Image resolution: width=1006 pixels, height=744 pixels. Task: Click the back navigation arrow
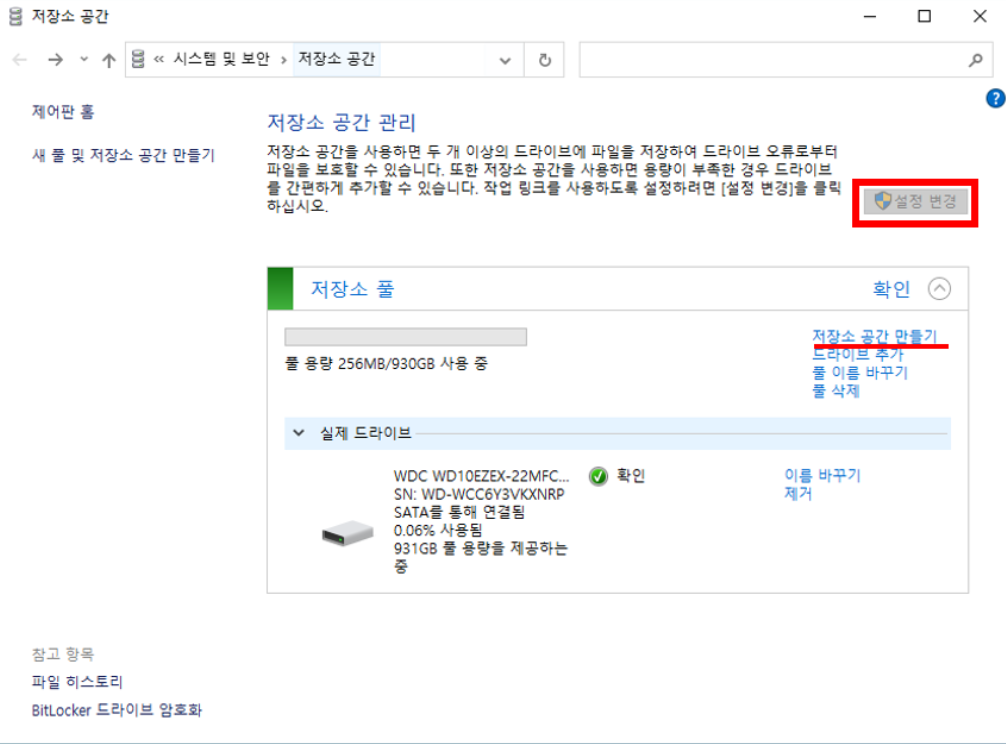(x=19, y=59)
